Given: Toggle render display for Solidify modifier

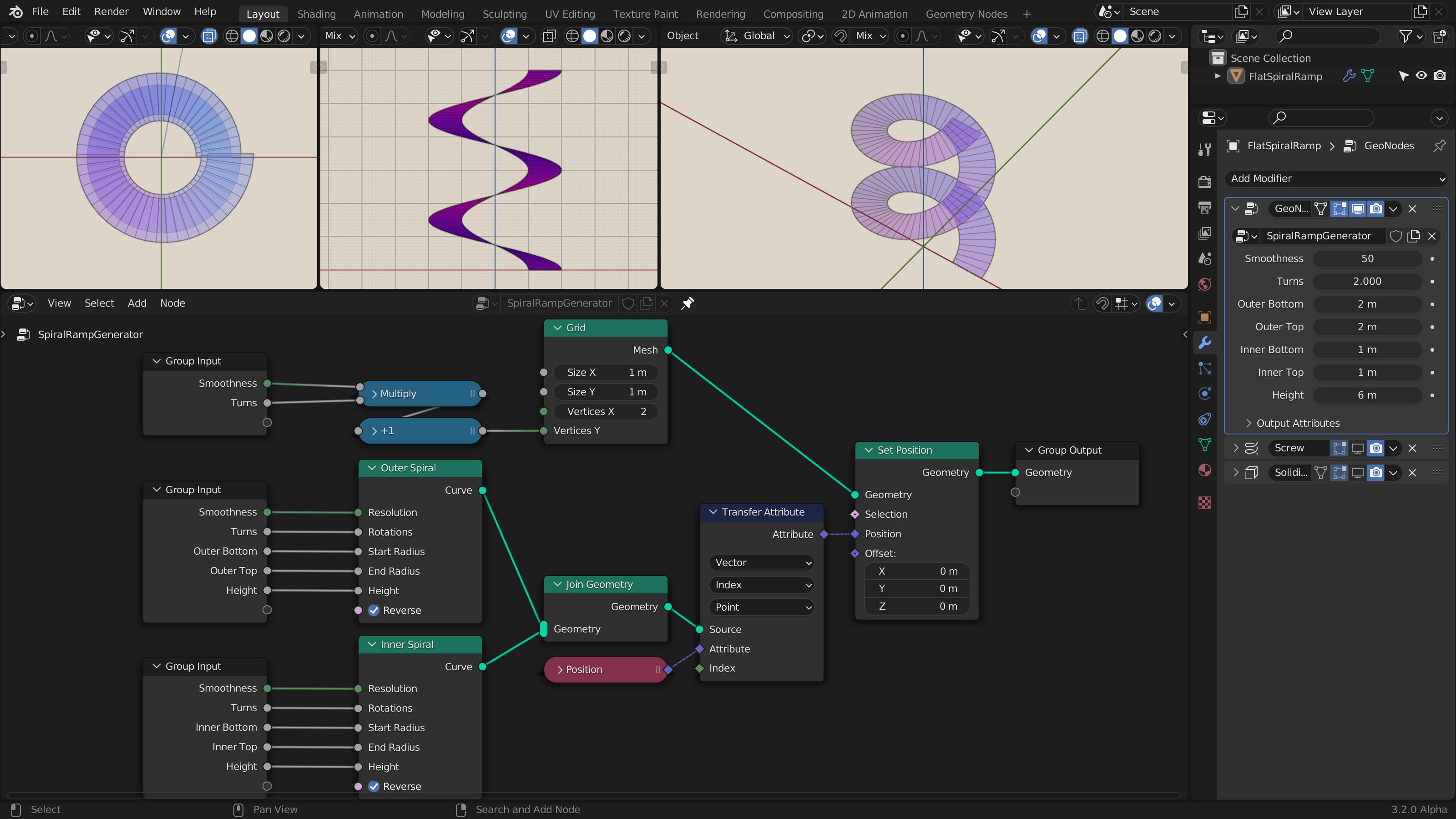Looking at the screenshot, I should click(1376, 473).
